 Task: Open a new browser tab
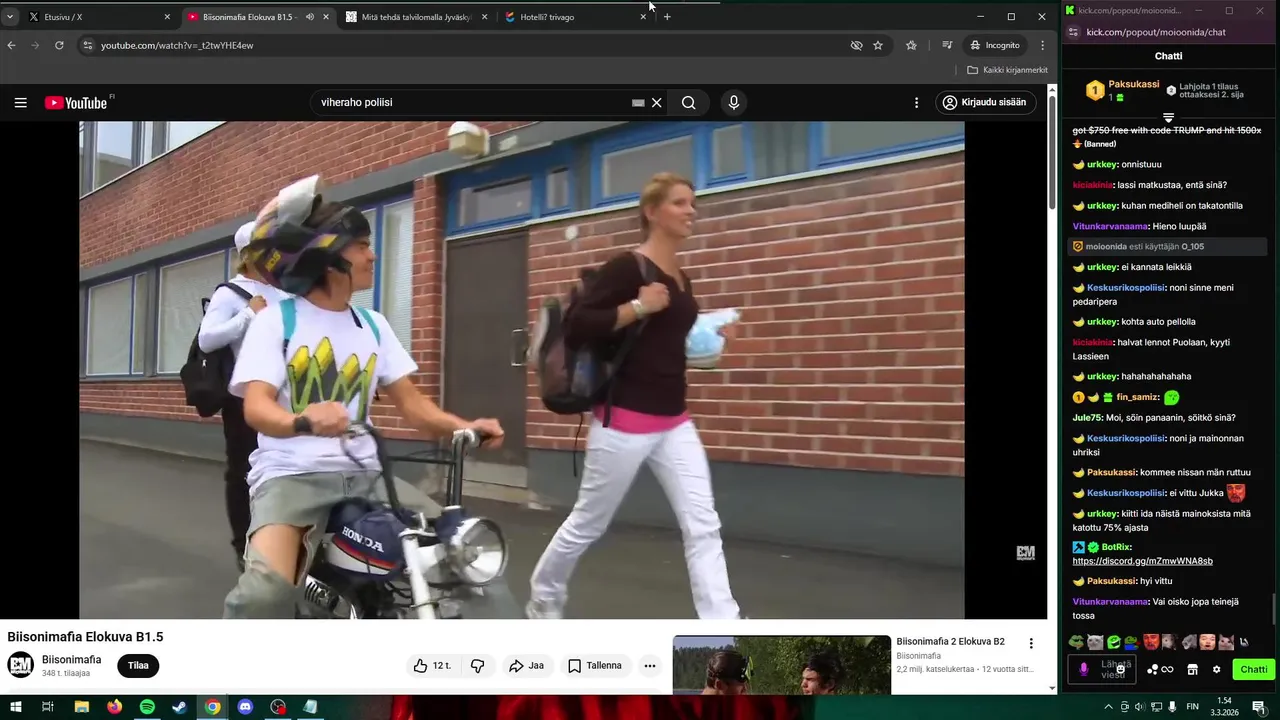(667, 17)
